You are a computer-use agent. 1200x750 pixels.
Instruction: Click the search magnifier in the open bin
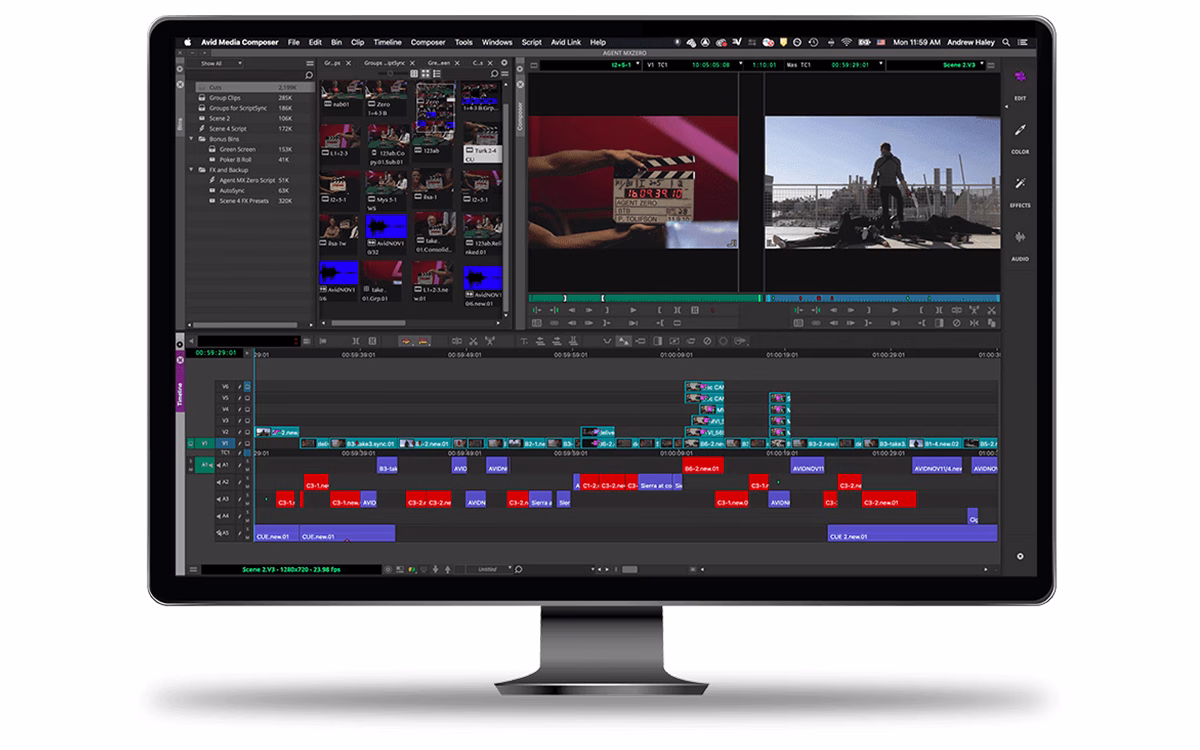[x=494, y=75]
